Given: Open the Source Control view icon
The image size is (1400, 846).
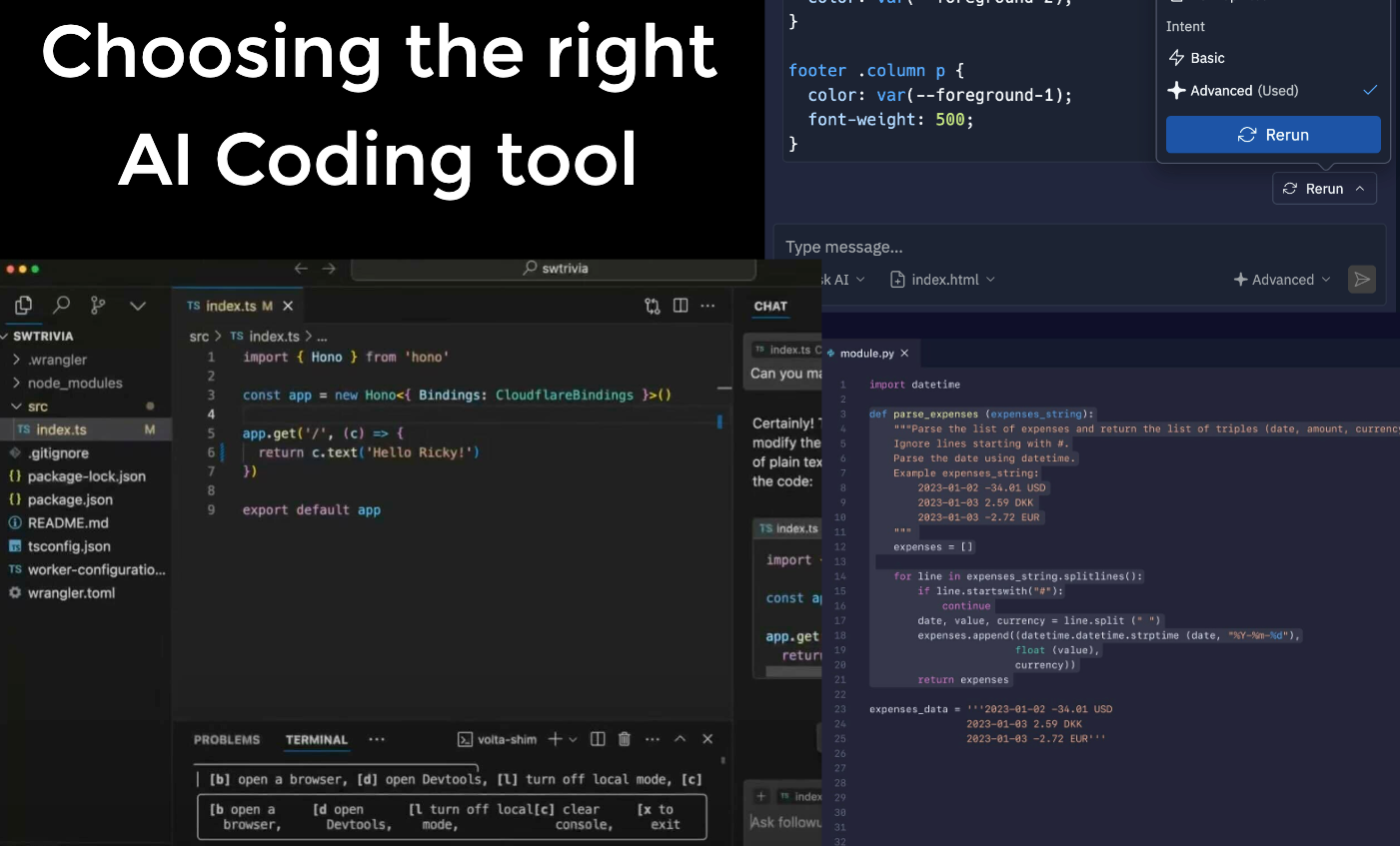Looking at the screenshot, I should pyautogui.click(x=98, y=306).
